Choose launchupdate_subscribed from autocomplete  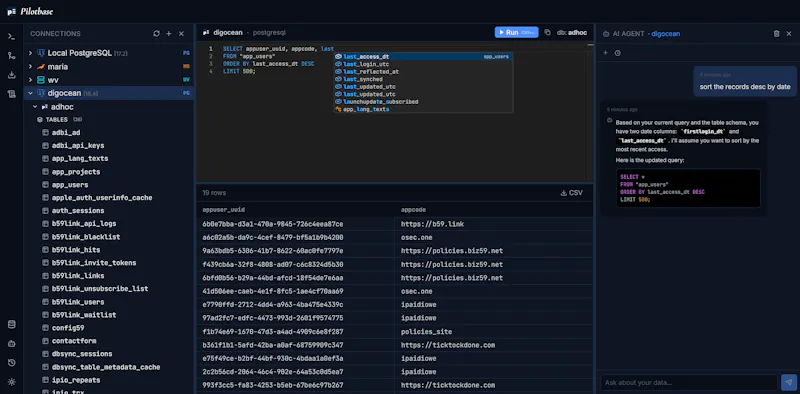[423, 102]
